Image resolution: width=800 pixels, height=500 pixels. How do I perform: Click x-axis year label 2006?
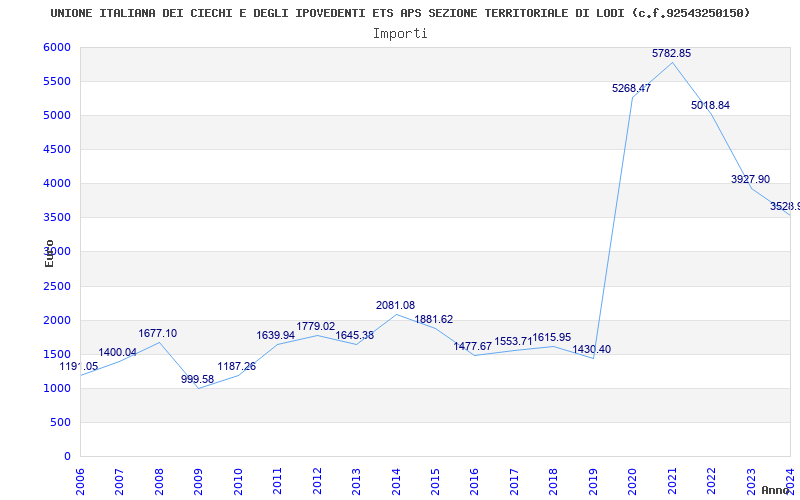pyautogui.click(x=80, y=481)
